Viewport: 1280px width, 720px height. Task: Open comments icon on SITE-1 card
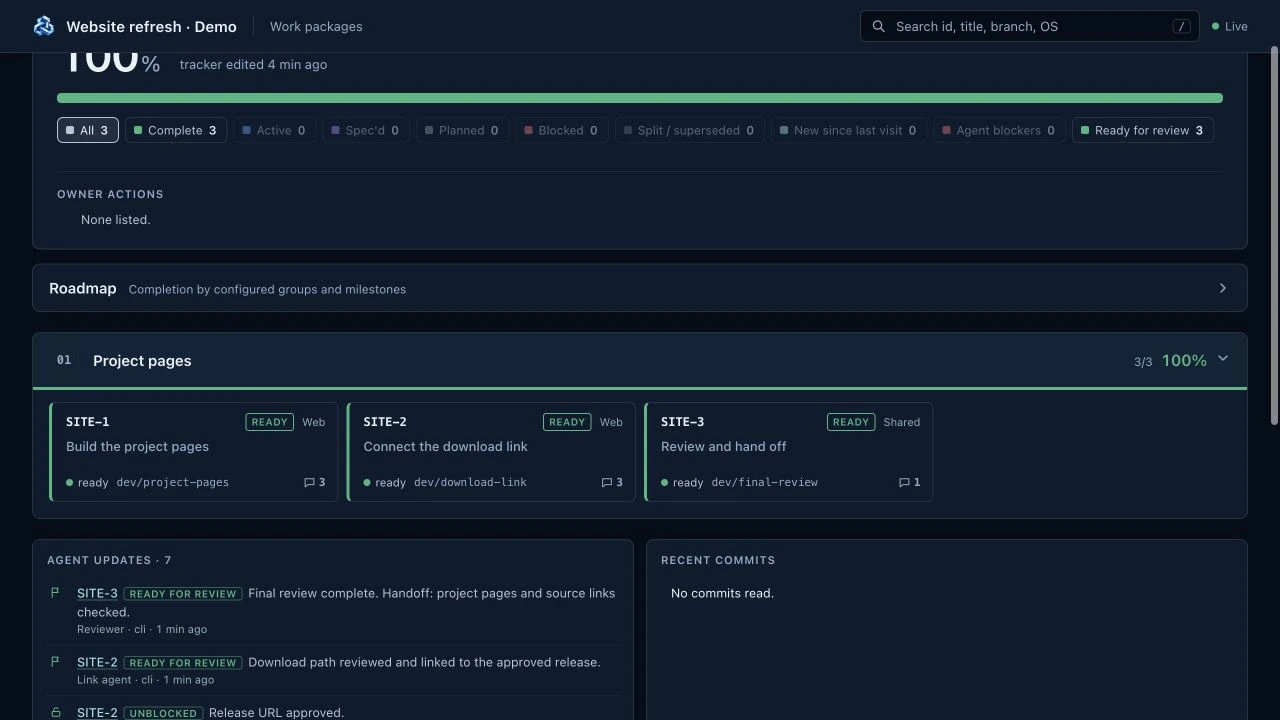point(309,482)
